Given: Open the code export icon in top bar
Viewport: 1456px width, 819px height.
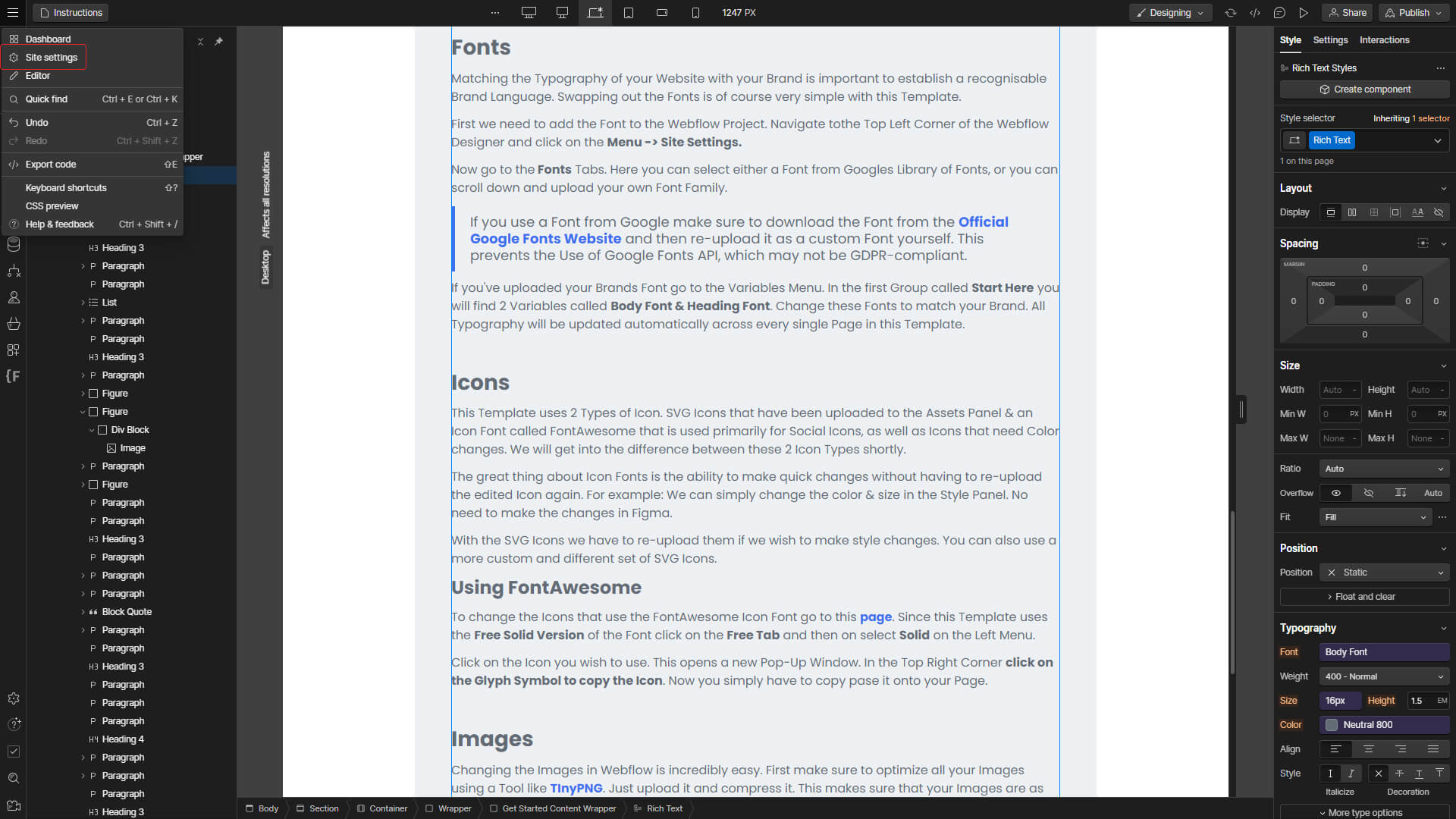Looking at the screenshot, I should click(x=1255, y=13).
